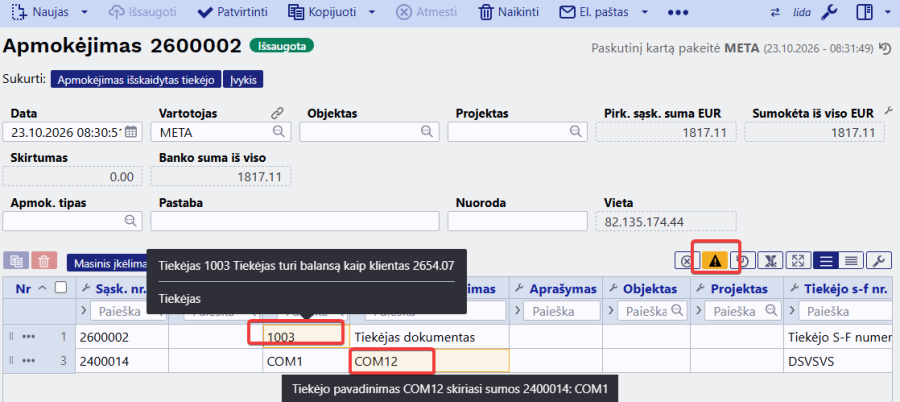Click the cell containing 2600002
900x402 pixels.
(122, 338)
